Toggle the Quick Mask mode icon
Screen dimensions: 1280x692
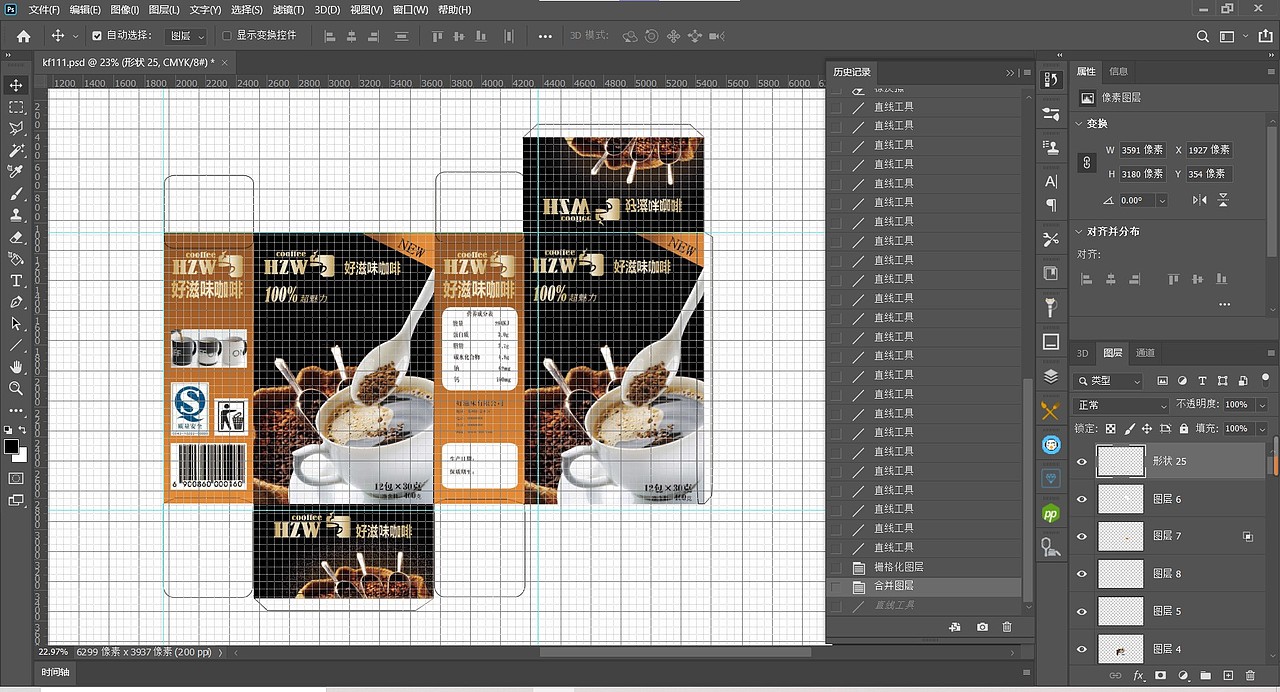[x=16, y=478]
